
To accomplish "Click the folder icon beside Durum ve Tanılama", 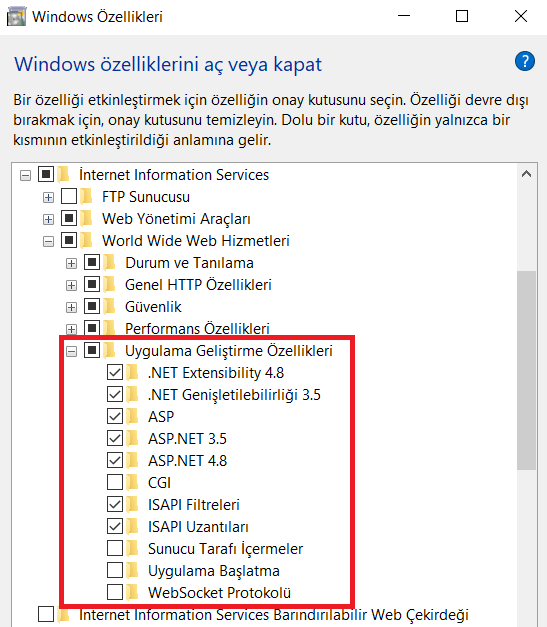I will (x=109, y=263).
